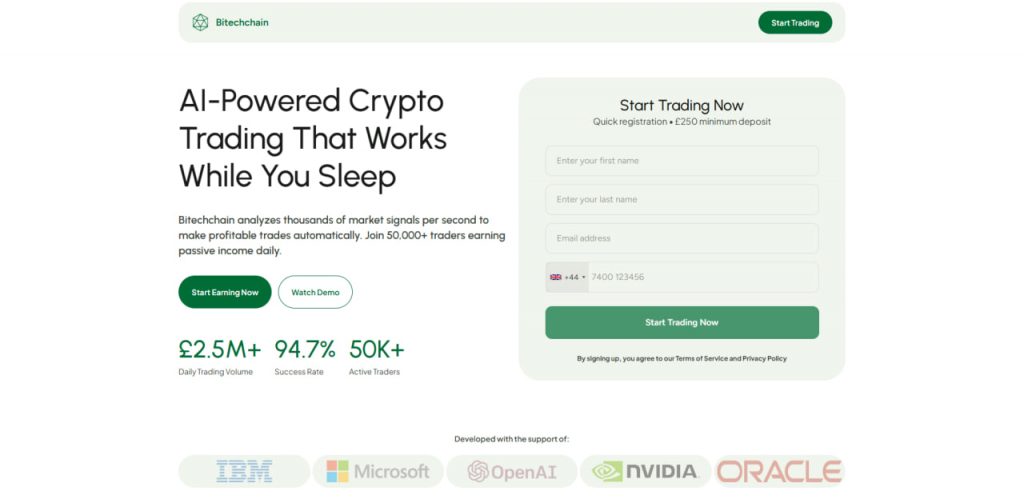Screen dimensions: 1024x503
Task: Focus the last name input field
Action: (681, 200)
